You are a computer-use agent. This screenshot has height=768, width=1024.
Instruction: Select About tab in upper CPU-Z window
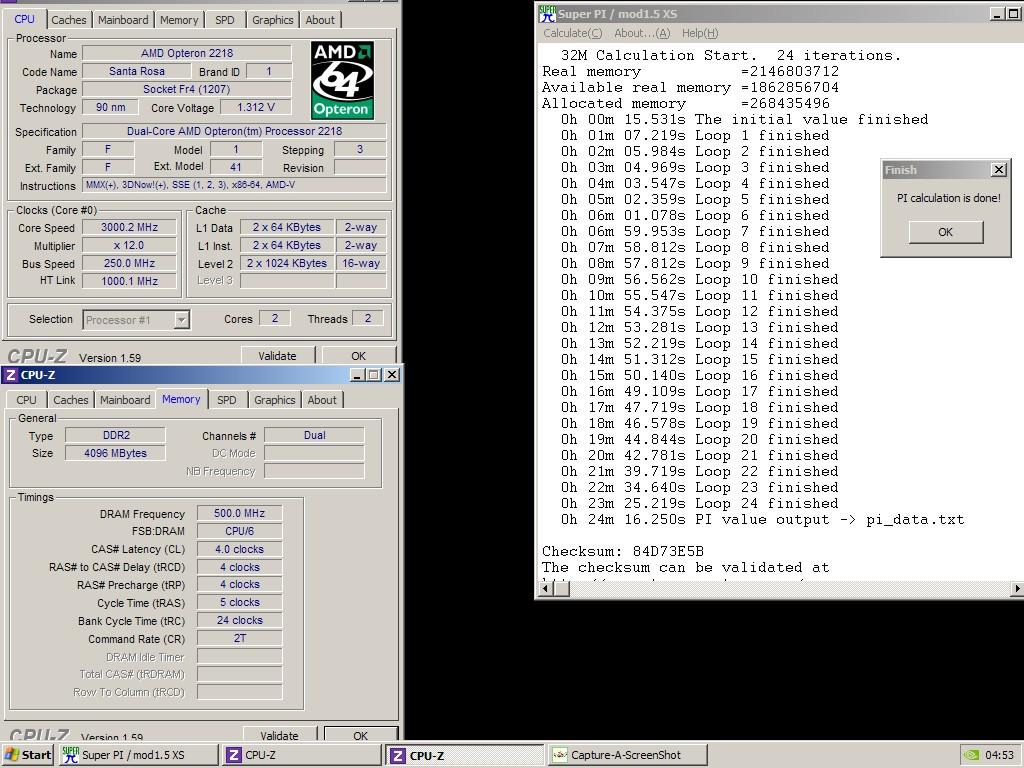click(320, 20)
